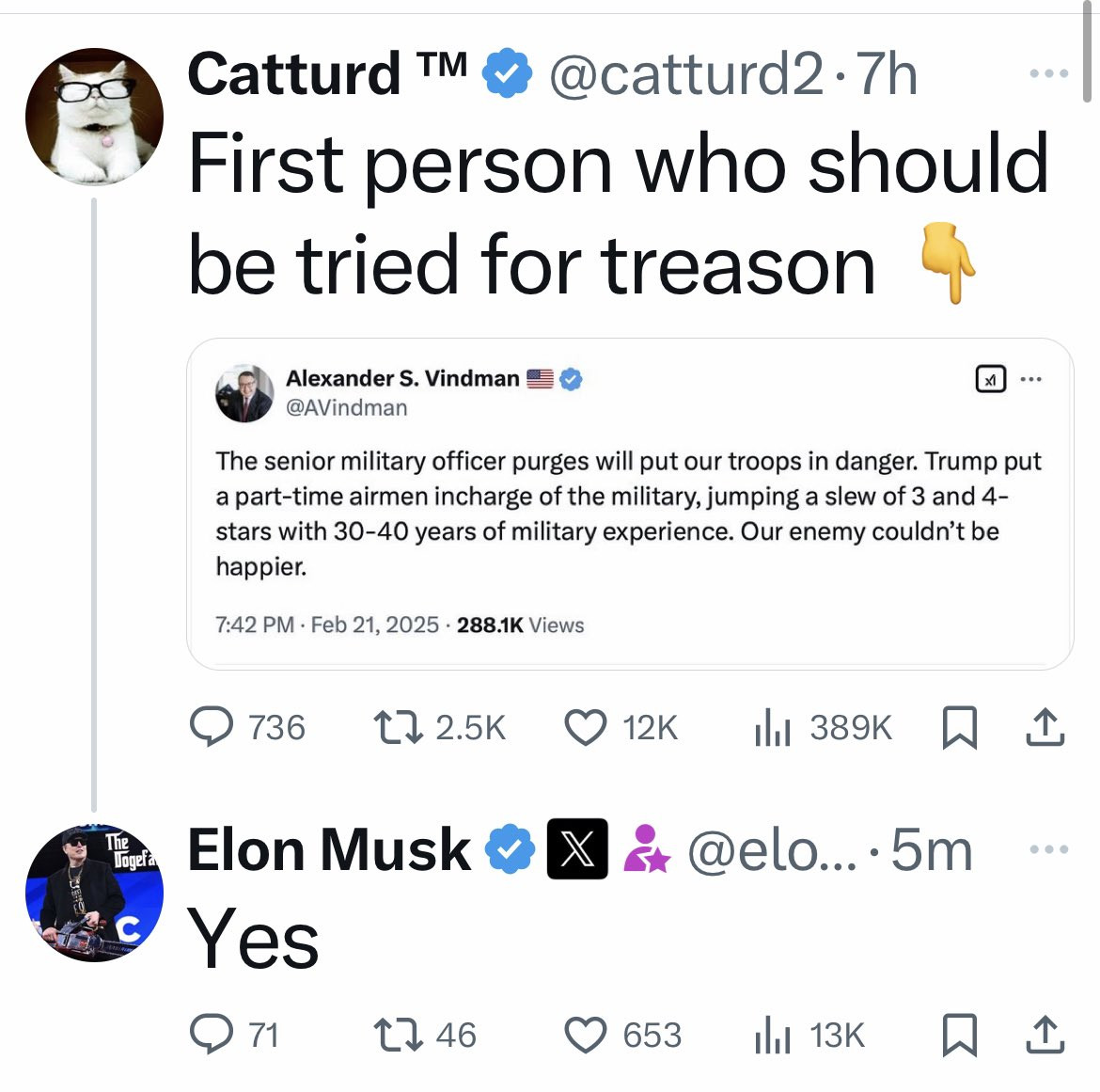
Task: Like Catturd's post with 12K likes
Action: tap(585, 728)
